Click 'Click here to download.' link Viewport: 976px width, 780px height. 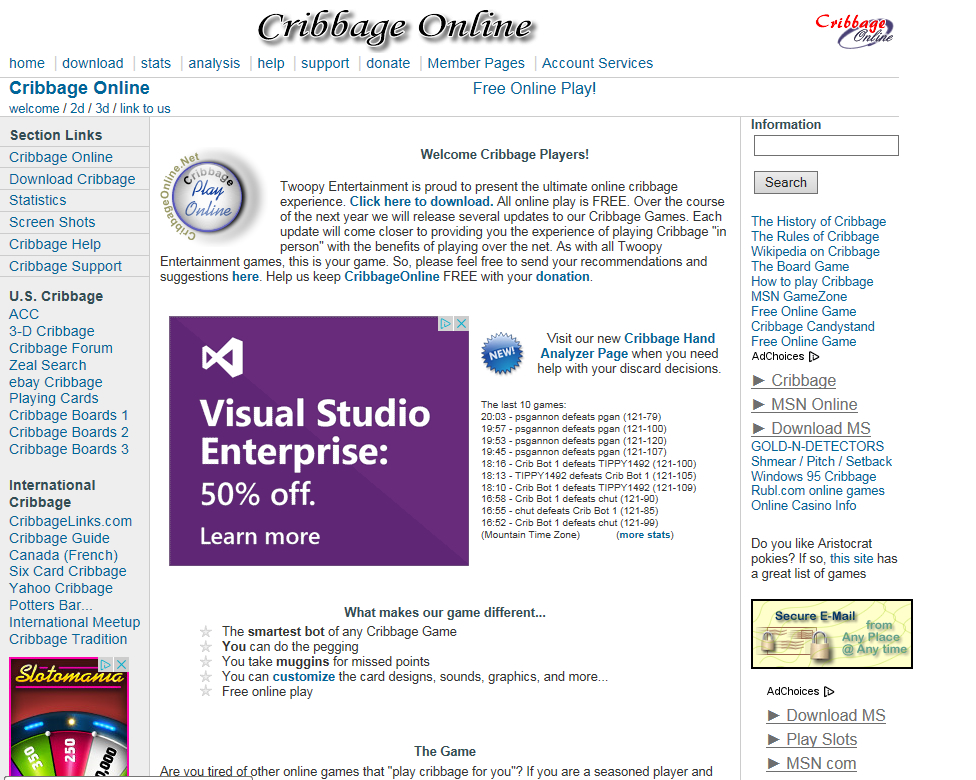[x=421, y=202]
